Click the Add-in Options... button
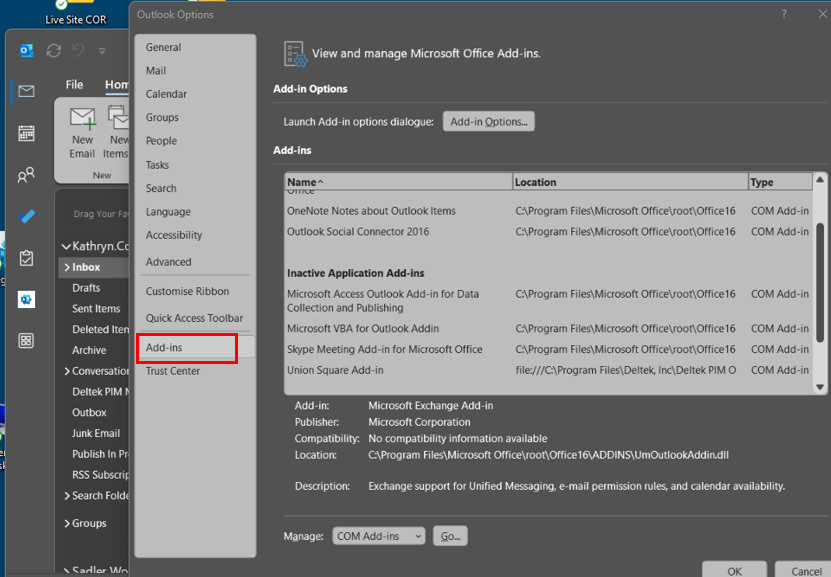This screenshot has height=577, width=831. click(489, 121)
